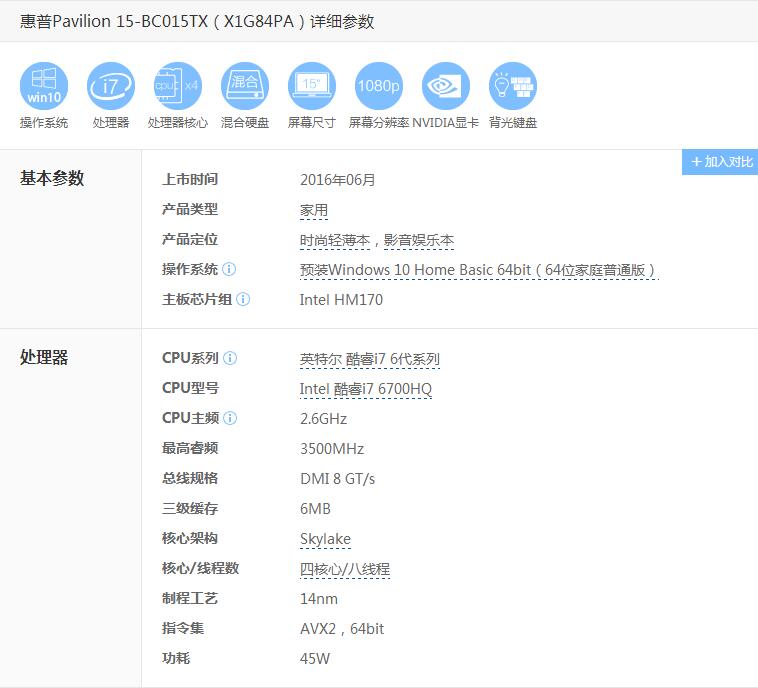
Task: Click the 15-inch screen size icon
Action: [312, 86]
